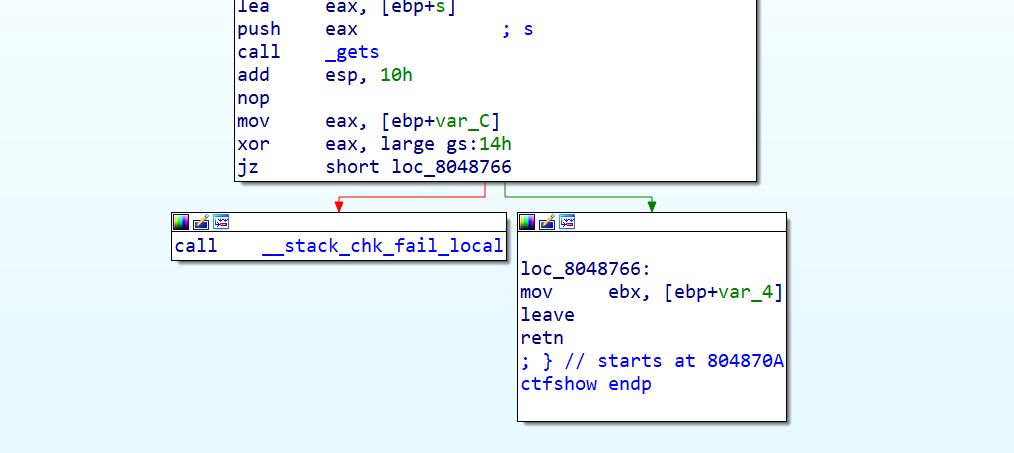Click the ctfshow endp line

click(585, 384)
